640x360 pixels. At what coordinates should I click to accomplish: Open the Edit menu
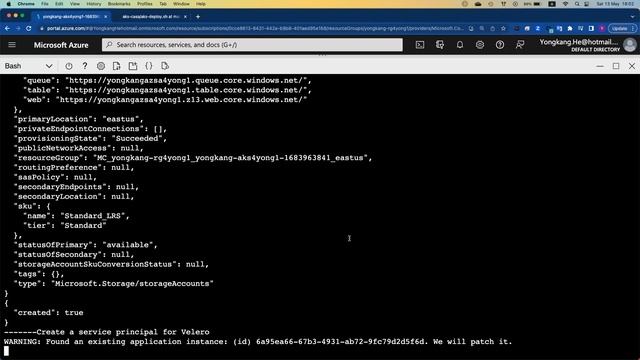[59, 4]
